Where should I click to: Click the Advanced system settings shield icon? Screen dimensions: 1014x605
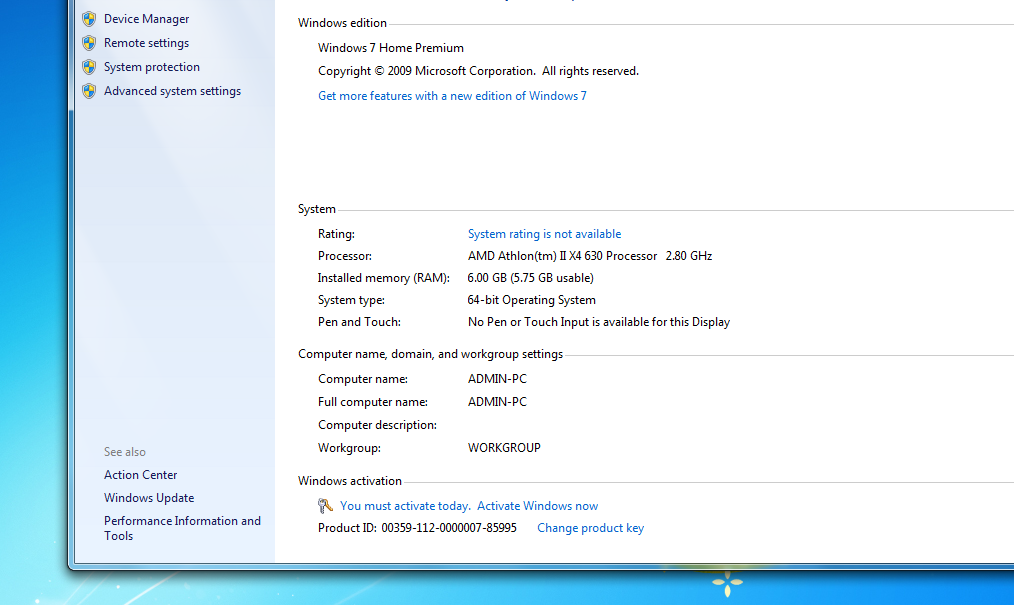pos(89,91)
